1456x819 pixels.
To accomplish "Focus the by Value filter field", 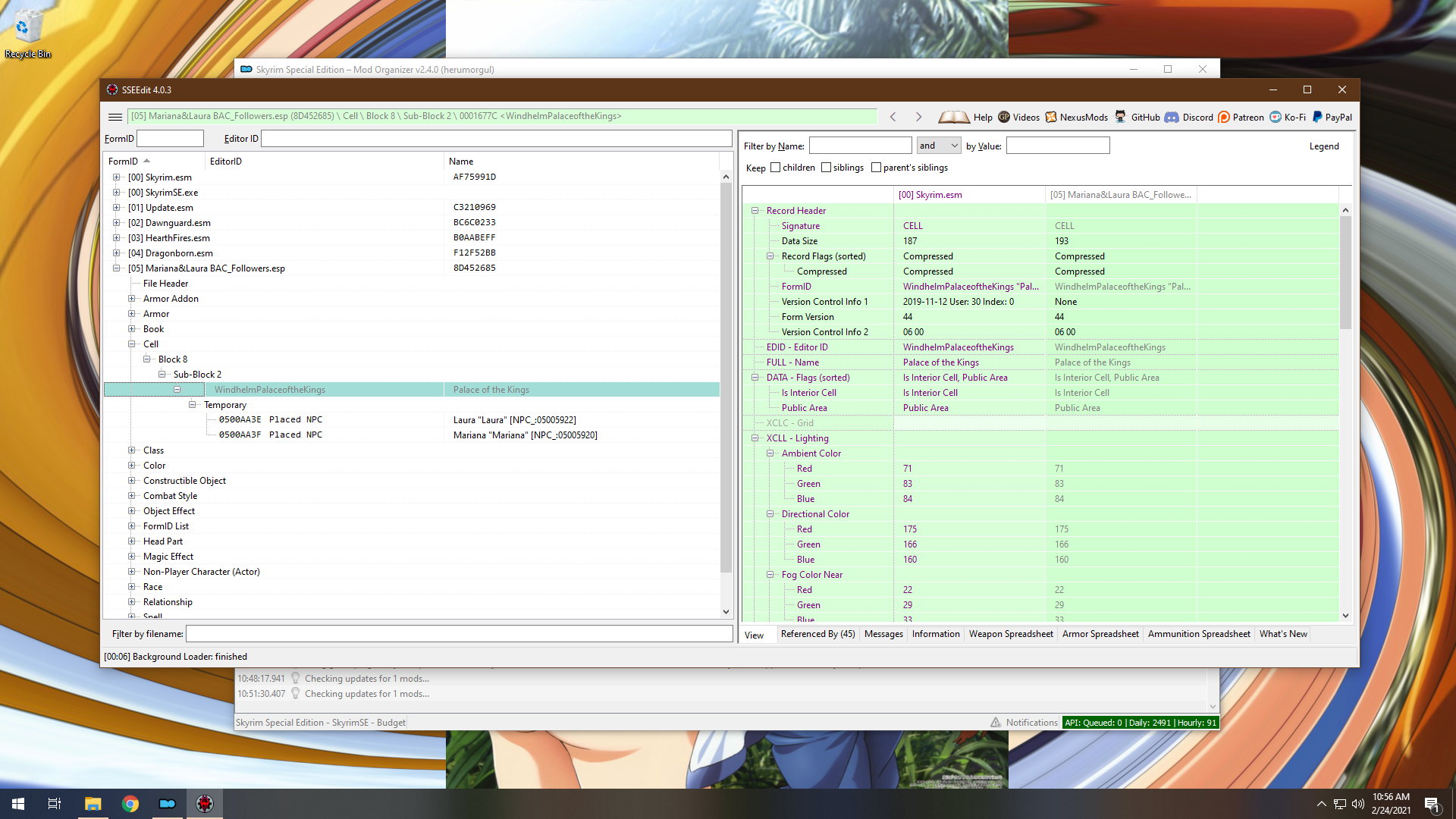I will 1058,146.
